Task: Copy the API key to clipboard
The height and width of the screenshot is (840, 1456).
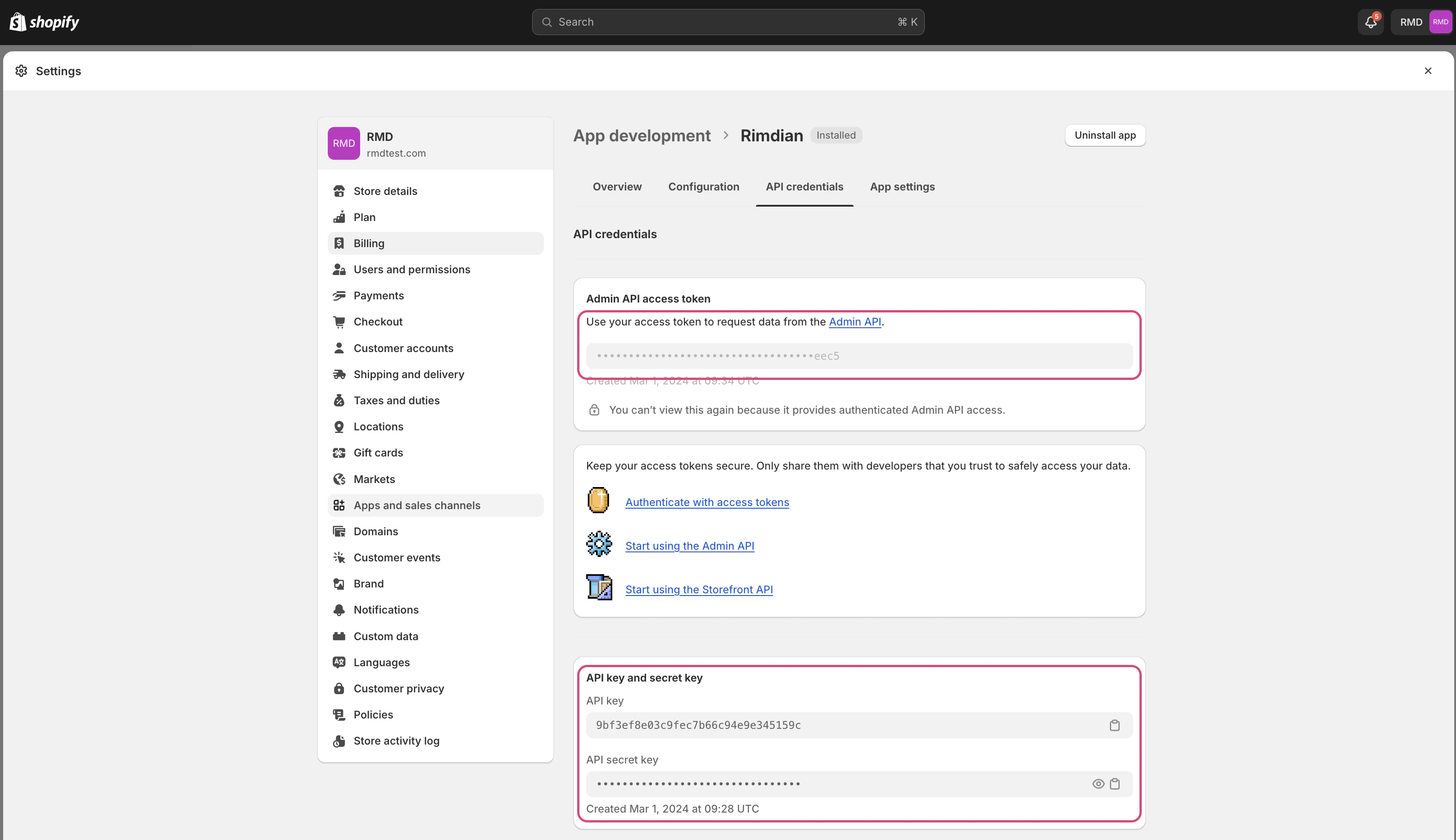Action: [x=1114, y=725]
